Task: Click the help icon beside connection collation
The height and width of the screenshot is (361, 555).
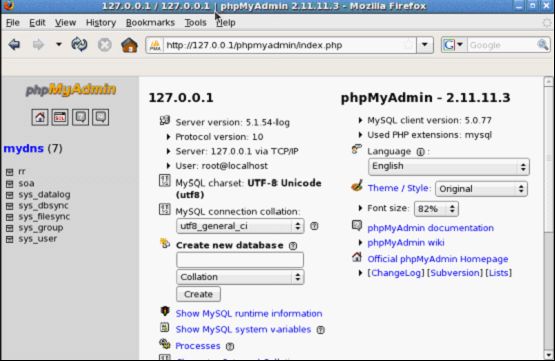Action: (x=314, y=226)
